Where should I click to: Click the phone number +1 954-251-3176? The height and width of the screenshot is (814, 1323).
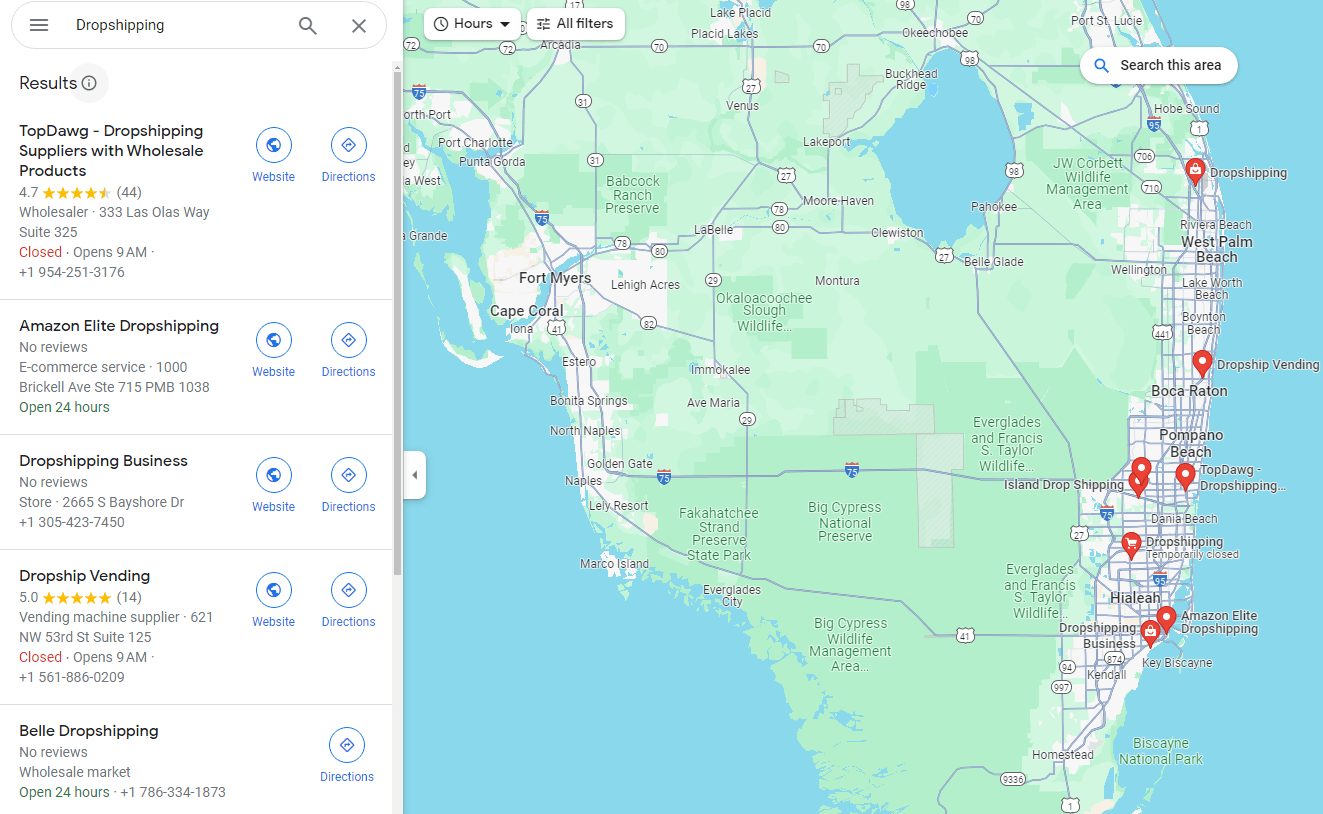point(72,272)
